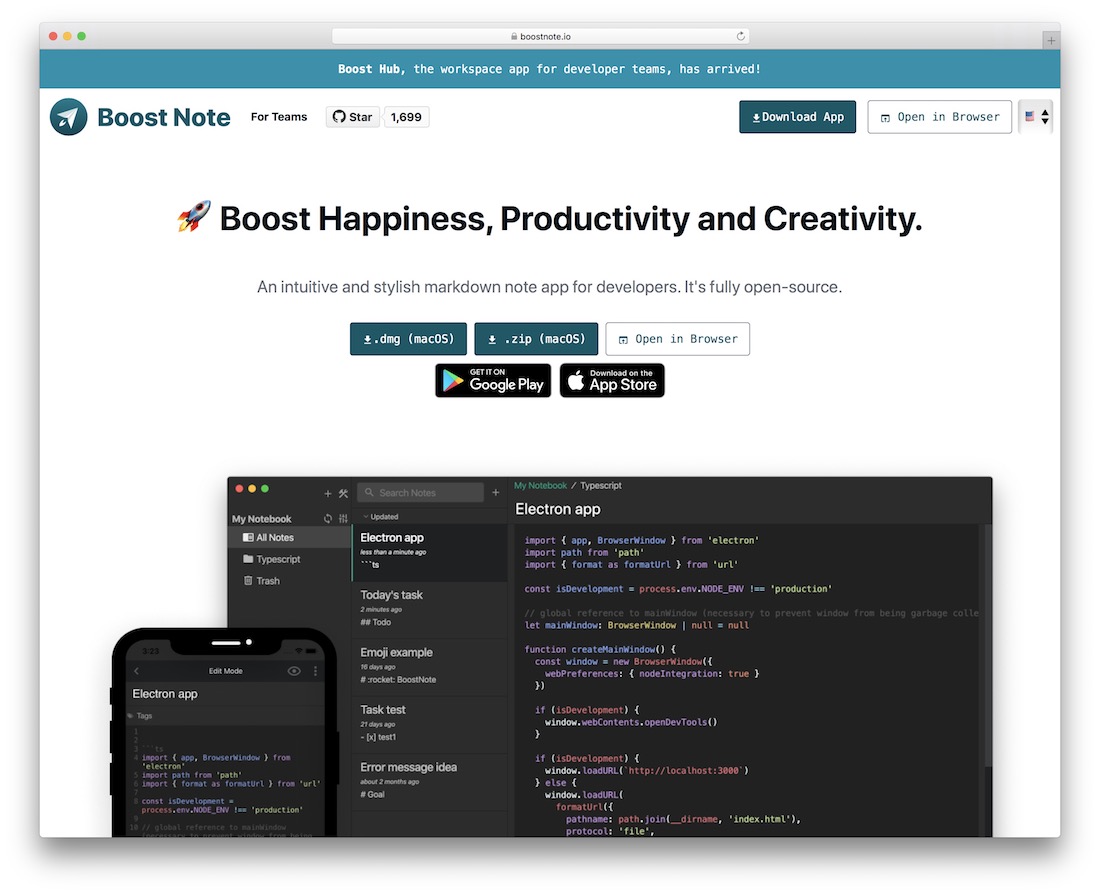1100x894 pixels.
Task: Click the plus icon in app sidebar header
Action: click(328, 493)
